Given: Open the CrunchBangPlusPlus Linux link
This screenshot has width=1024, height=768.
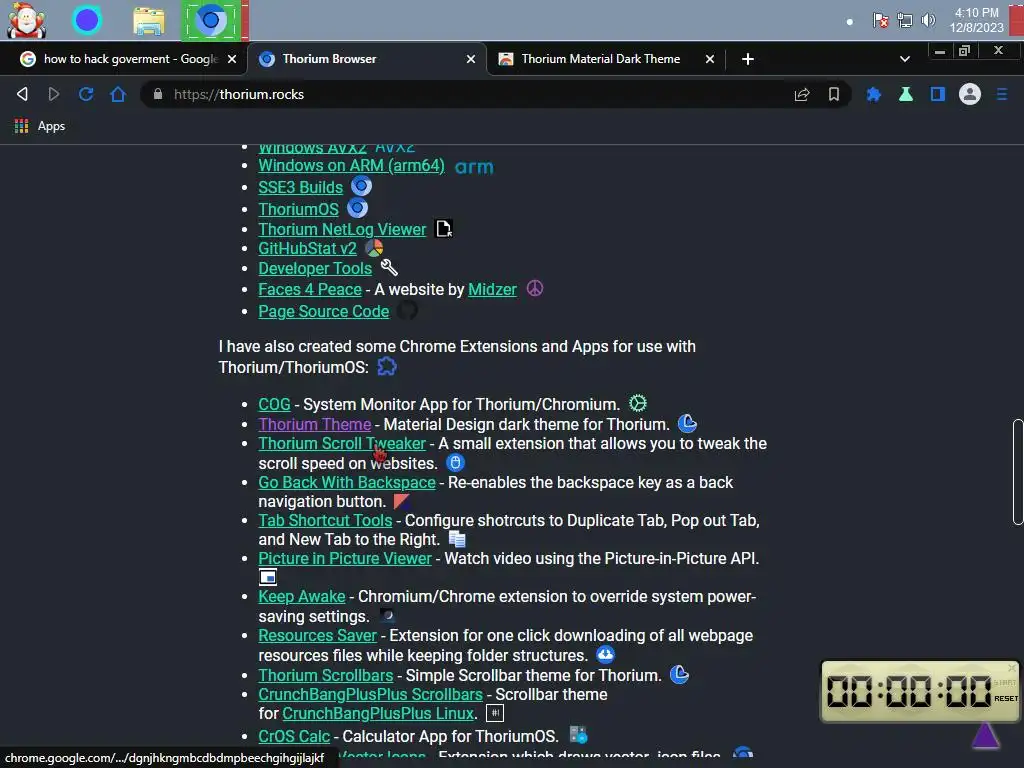Looking at the screenshot, I should (378, 713).
